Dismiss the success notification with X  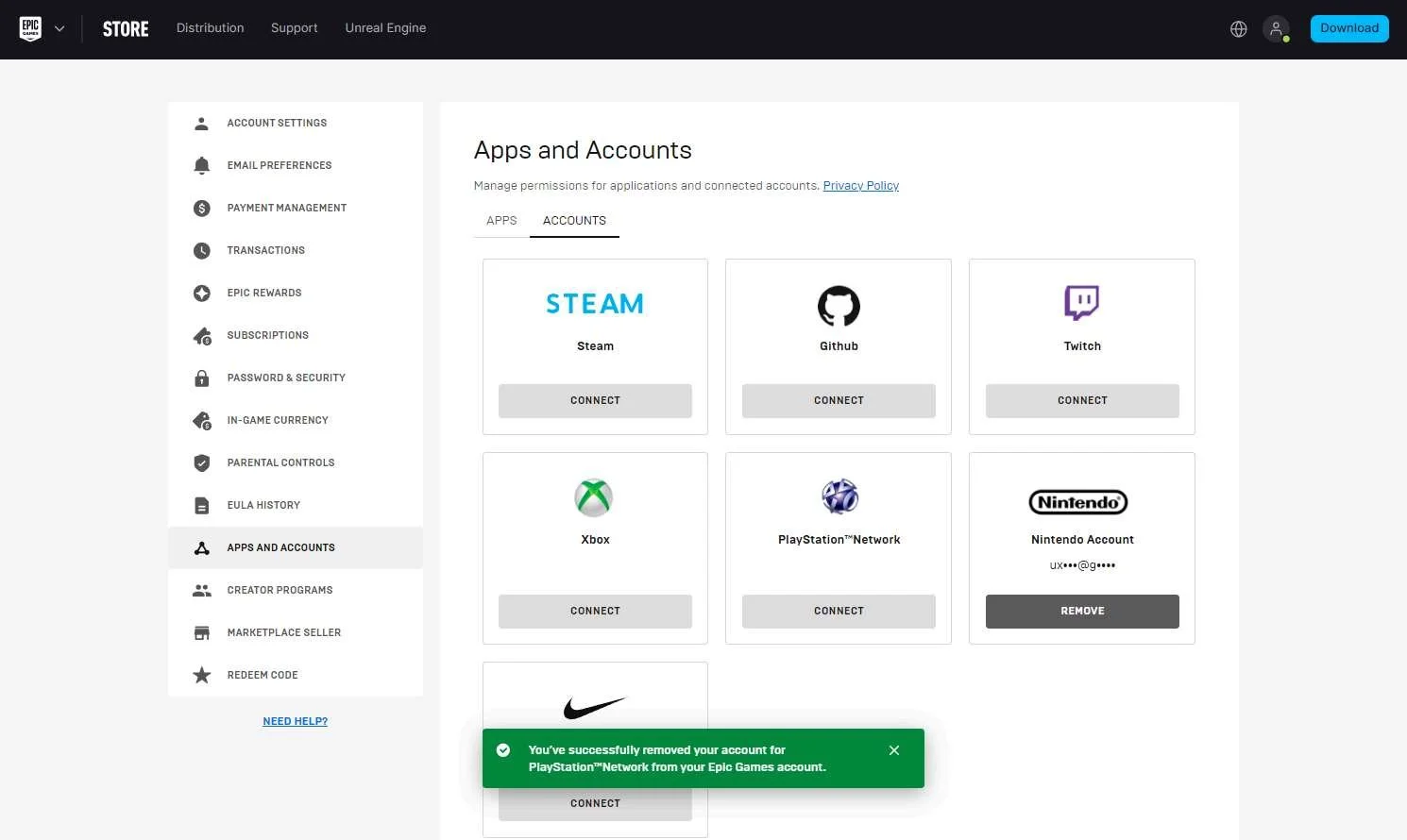click(x=894, y=750)
